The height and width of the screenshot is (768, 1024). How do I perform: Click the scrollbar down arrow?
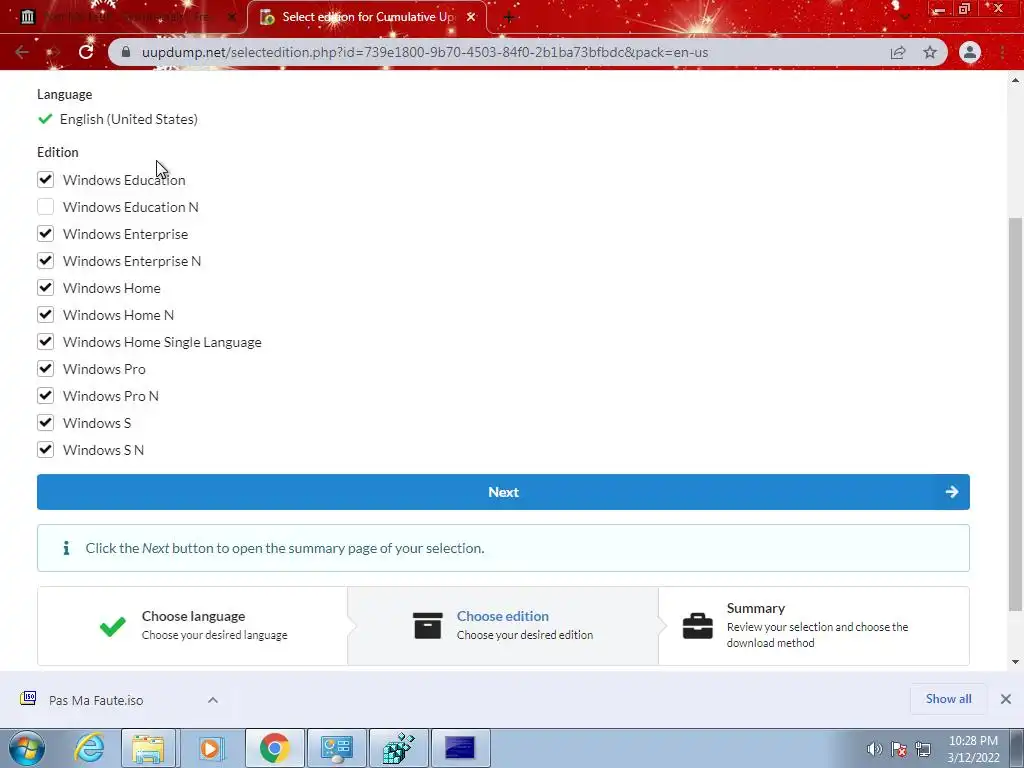click(1016, 662)
